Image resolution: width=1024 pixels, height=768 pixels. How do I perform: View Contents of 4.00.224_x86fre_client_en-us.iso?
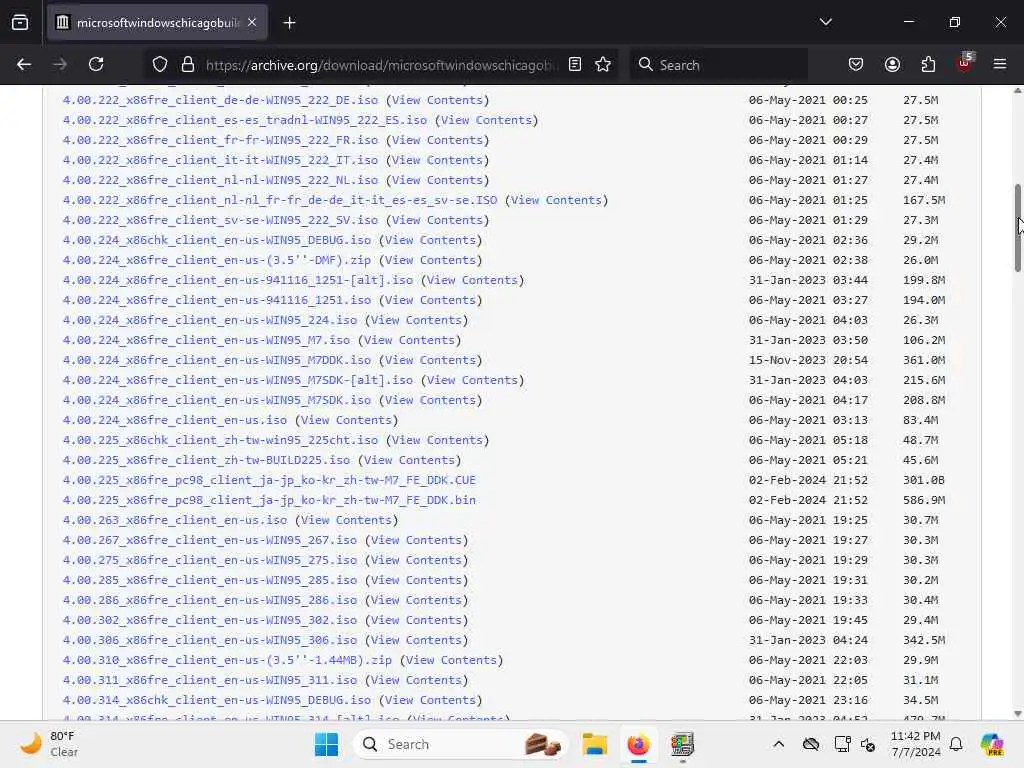(x=346, y=420)
